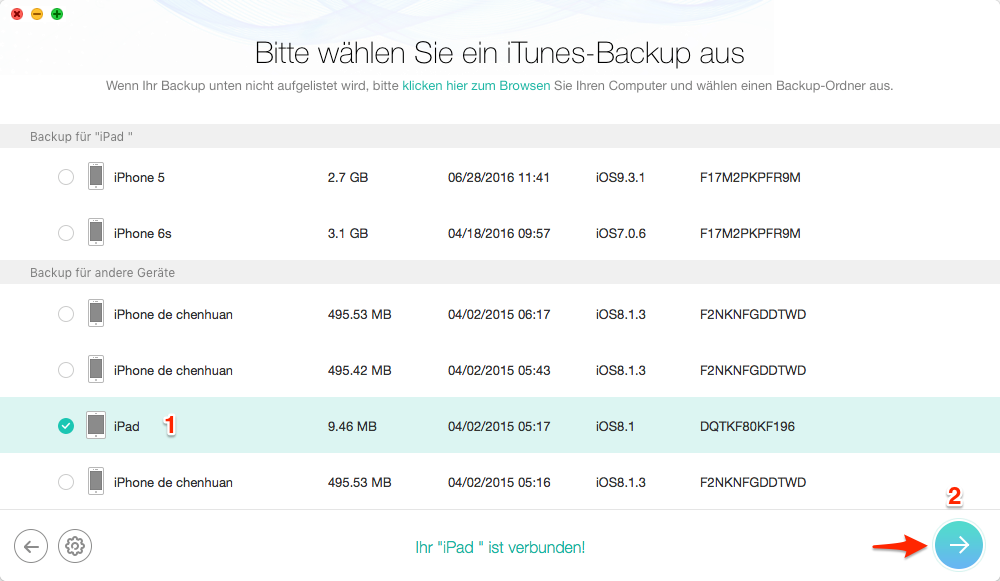Click serial 'F17M2PKPFR9M' in iPhone 5 row
The height and width of the screenshot is (581, 1000).
click(x=750, y=177)
